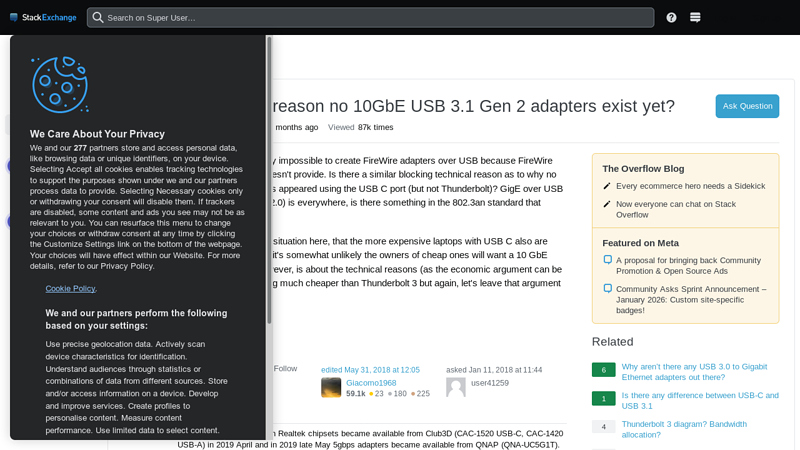Click the meta icon beside Community Promotion proposal
Screen dimensions: 800x450
[607, 260]
